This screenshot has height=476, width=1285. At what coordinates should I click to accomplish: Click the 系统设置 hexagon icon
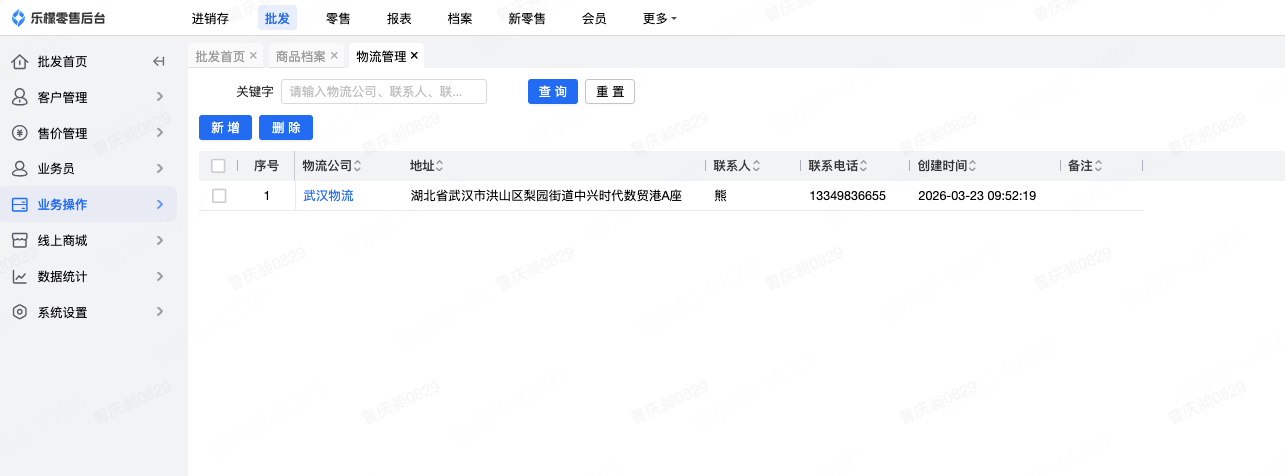(x=19, y=312)
